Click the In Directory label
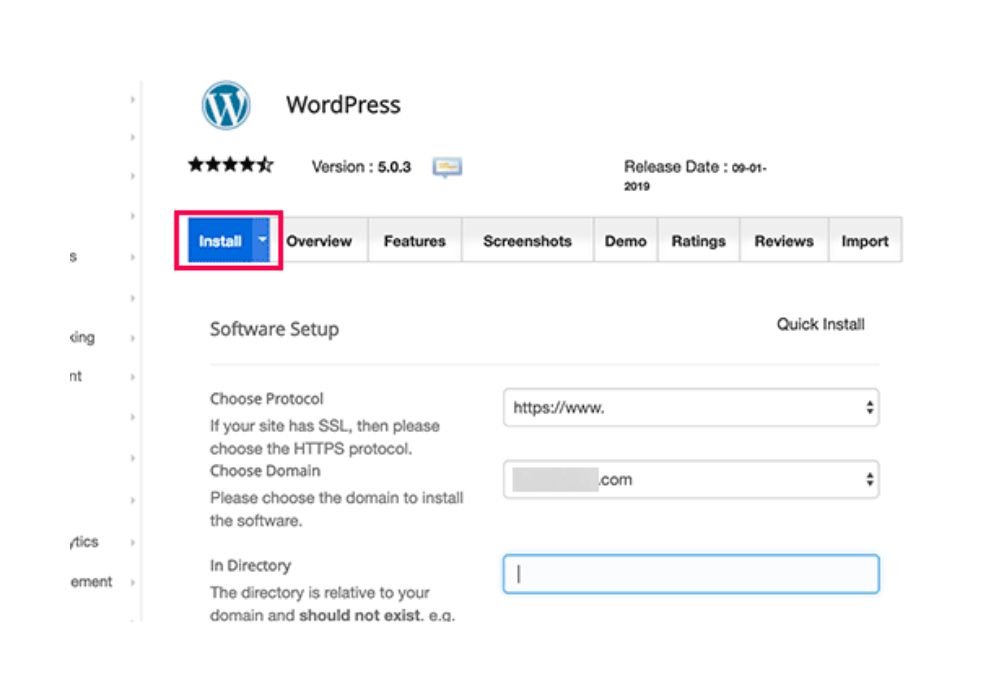Viewport: 1000px width, 700px height. pyautogui.click(x=250, y=565)
